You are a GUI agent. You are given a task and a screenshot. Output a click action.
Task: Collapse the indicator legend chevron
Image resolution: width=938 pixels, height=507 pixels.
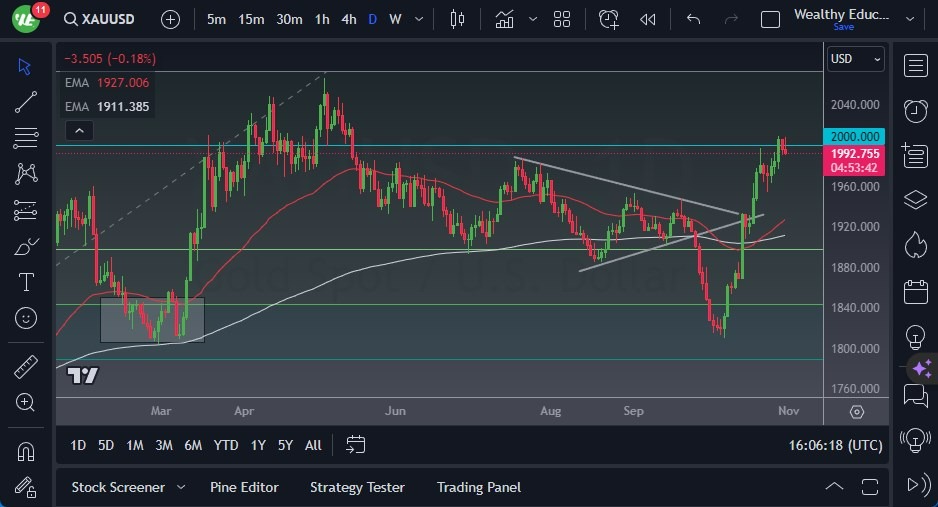(x=79, y=130)
